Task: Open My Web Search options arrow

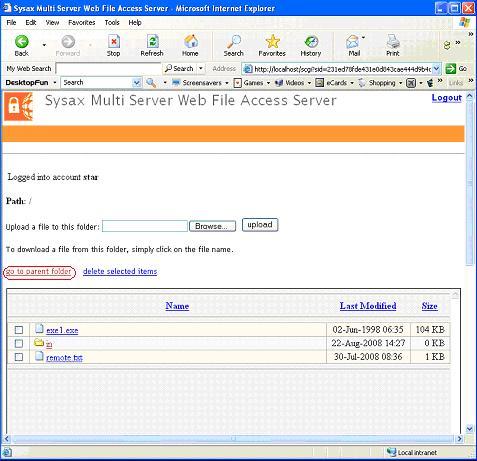Action: (201, 68)
